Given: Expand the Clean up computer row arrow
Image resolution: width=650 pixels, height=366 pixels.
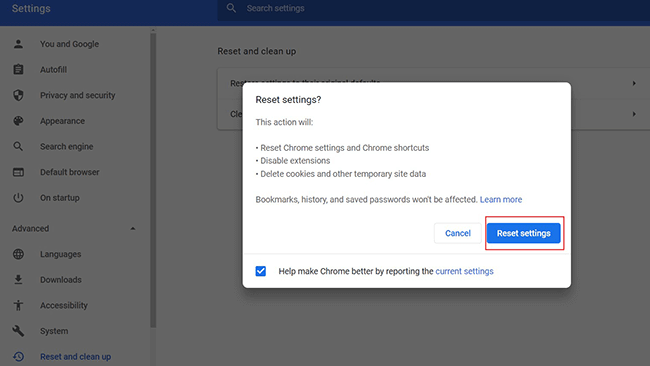Looking at the screenshot, I should pyautogui.click(x=634, y=114).
